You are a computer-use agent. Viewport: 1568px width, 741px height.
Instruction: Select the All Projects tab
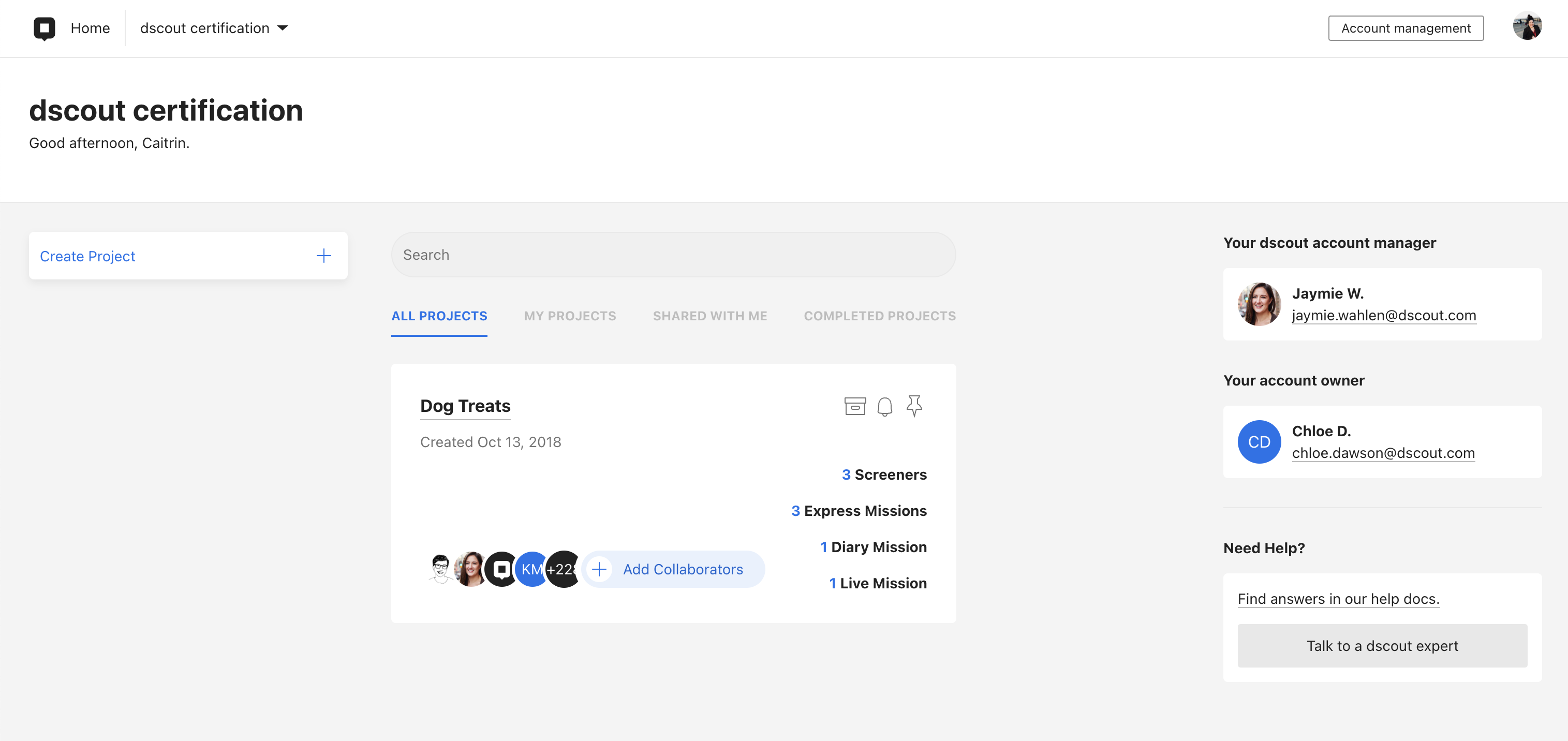[439, 316]
